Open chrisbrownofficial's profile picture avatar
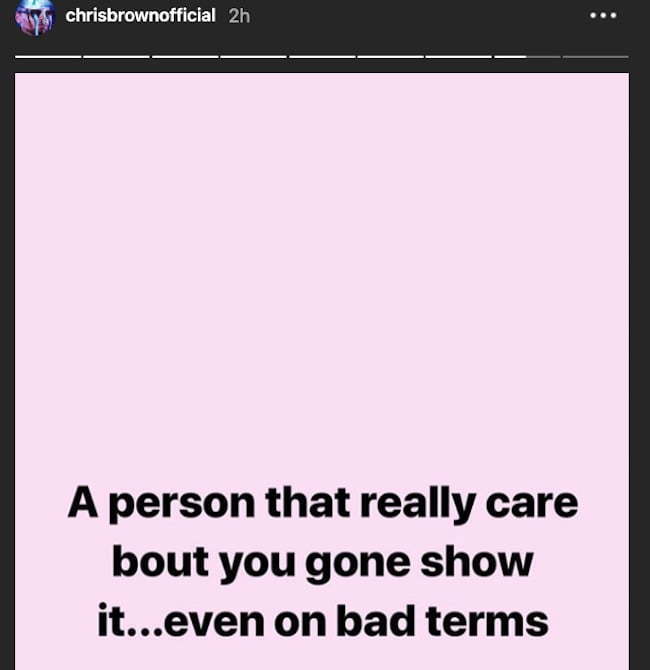This screenshot has width=650, height=670. tap(35, 17)
